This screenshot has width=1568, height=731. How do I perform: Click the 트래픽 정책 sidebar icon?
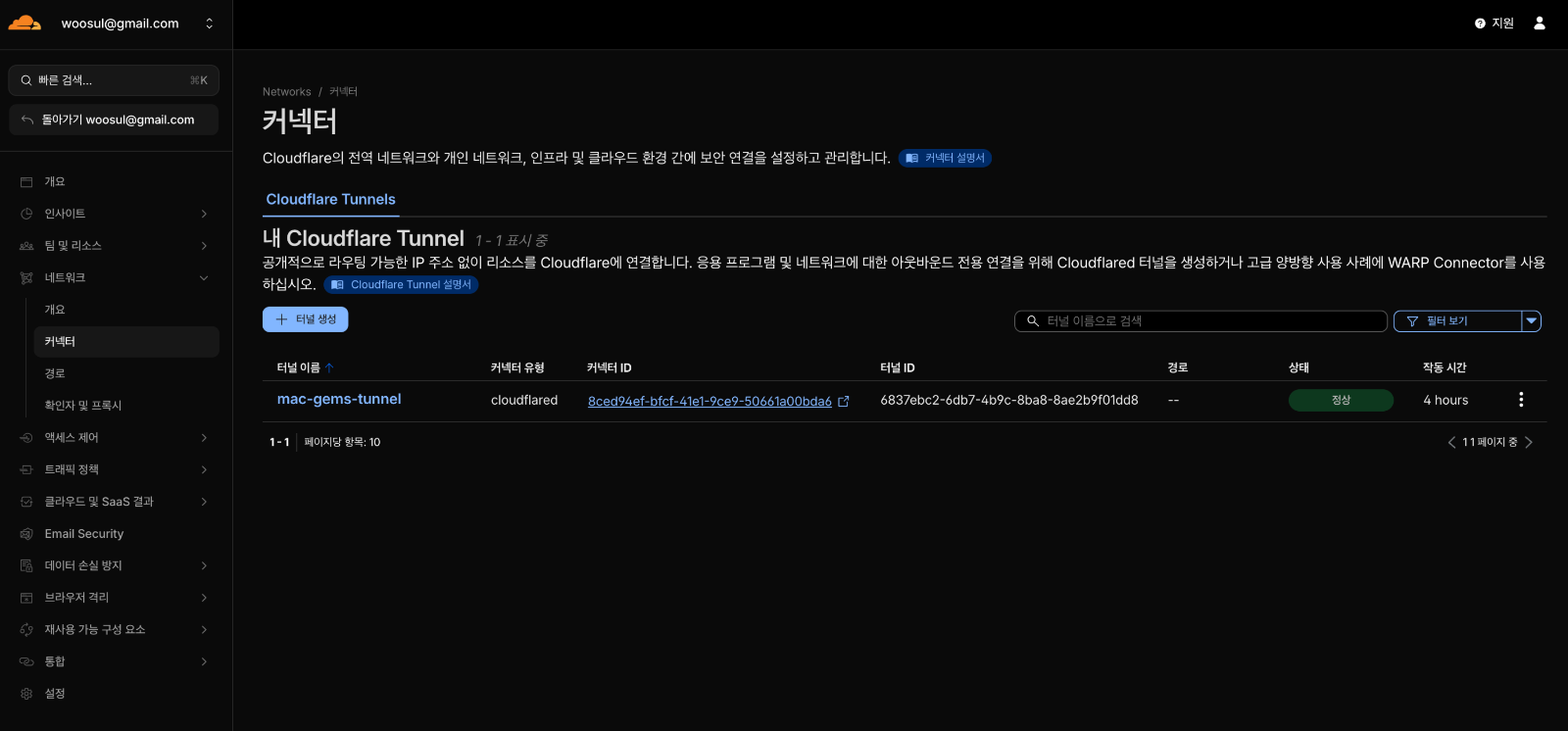tap(26, 470)
